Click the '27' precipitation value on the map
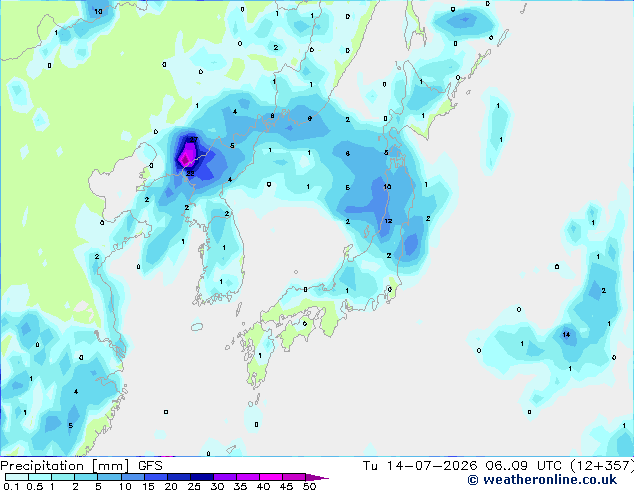Image resolution: width=634 pixels, height=490 pixels. pos(194,139)
